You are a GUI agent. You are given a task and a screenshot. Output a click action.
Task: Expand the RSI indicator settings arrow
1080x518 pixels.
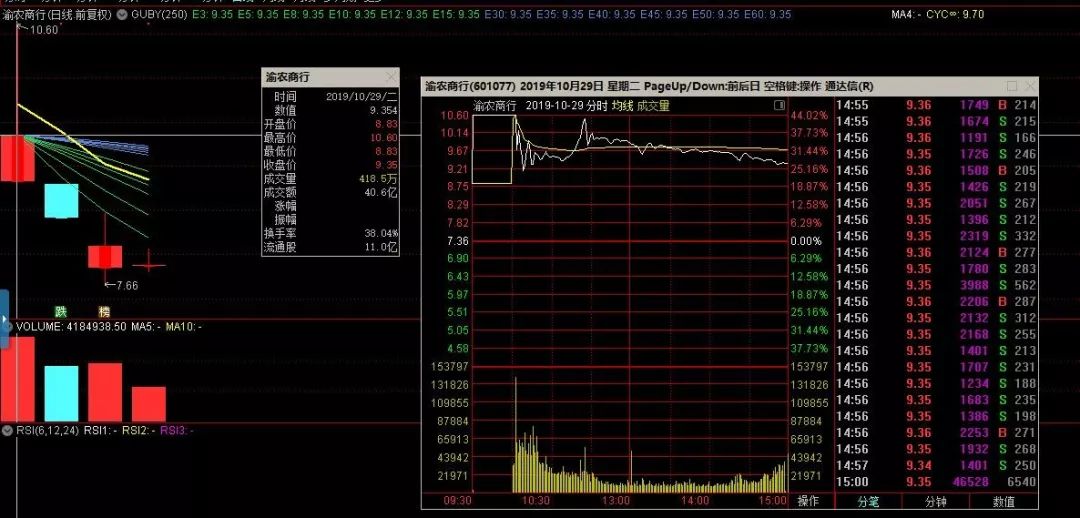coord(7,431)
